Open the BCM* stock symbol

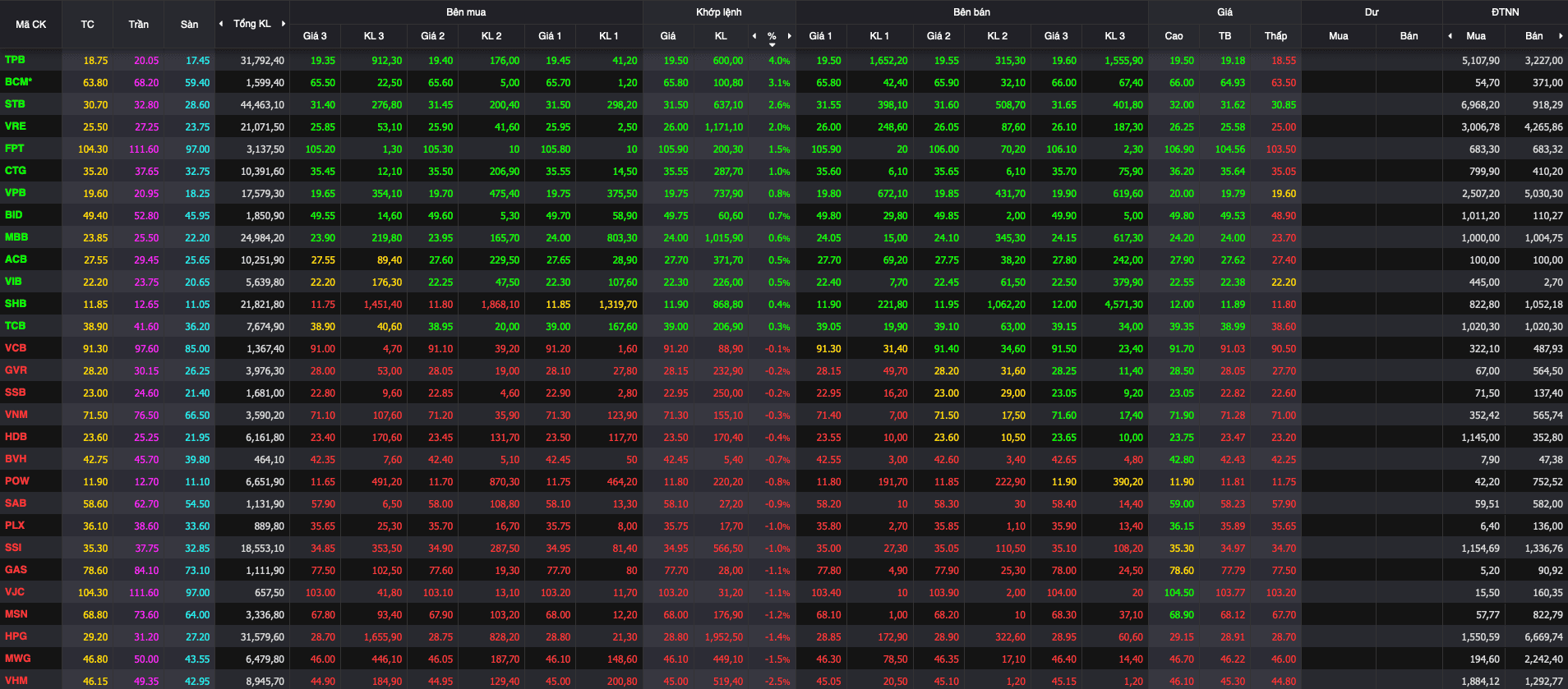19,82
